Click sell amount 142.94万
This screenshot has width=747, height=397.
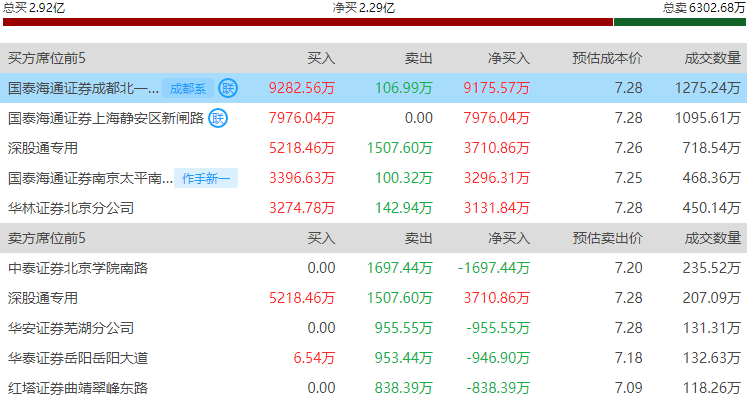click(x=404, y=208)
